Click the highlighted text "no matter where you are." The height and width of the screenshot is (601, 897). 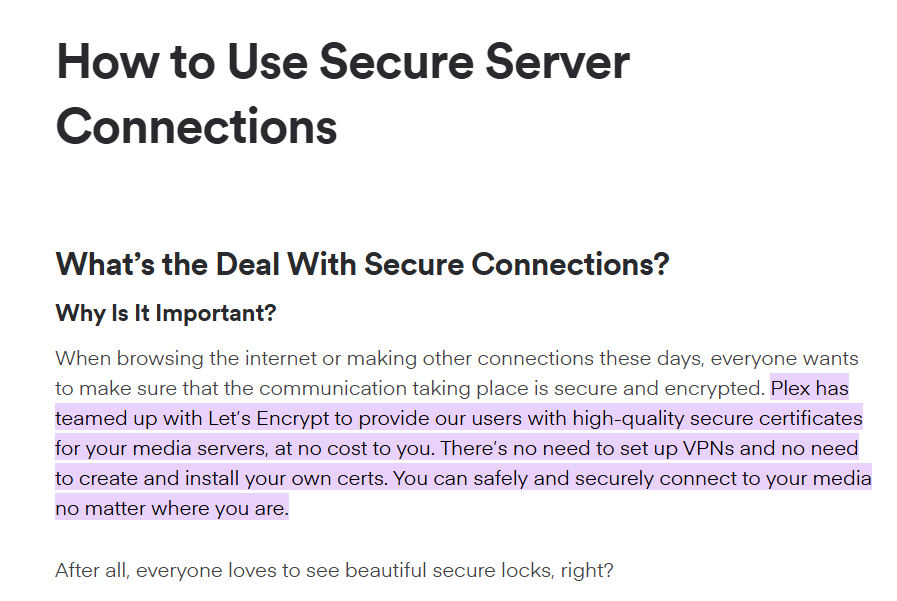point(172,508)
